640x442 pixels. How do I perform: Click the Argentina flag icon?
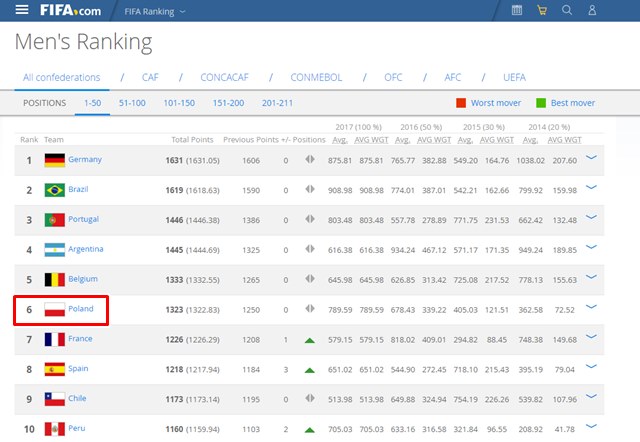click(55, 250)
